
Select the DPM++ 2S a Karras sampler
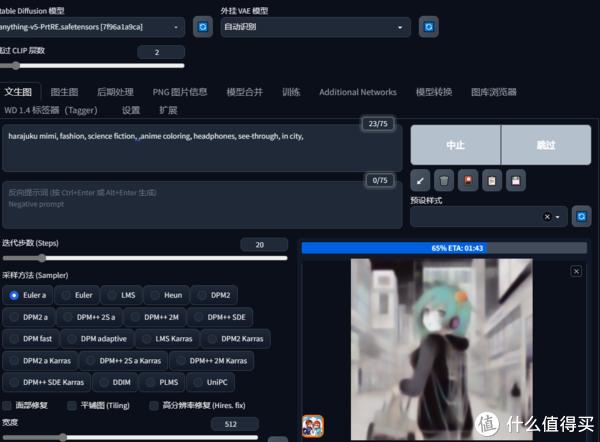(124, 361)
